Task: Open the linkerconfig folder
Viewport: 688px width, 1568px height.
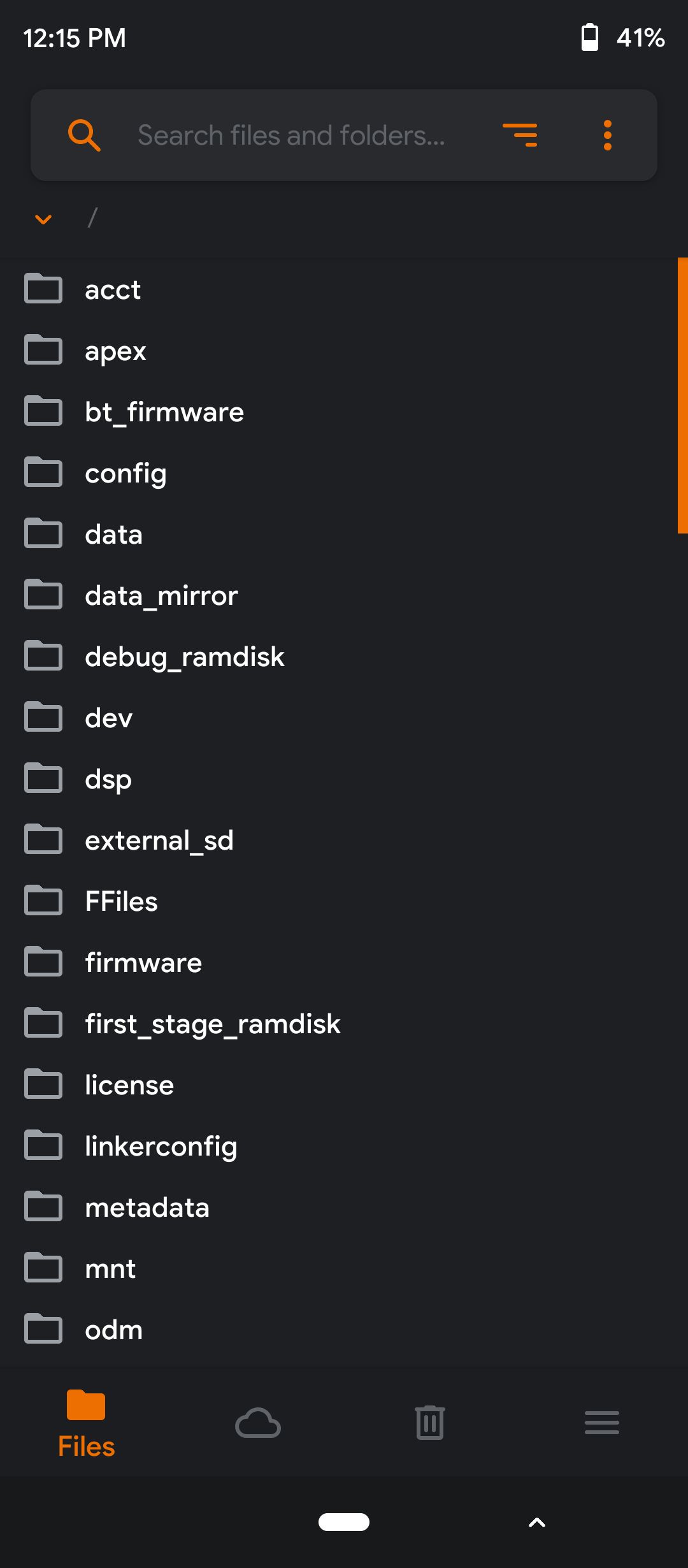Action: point(161,1147)
